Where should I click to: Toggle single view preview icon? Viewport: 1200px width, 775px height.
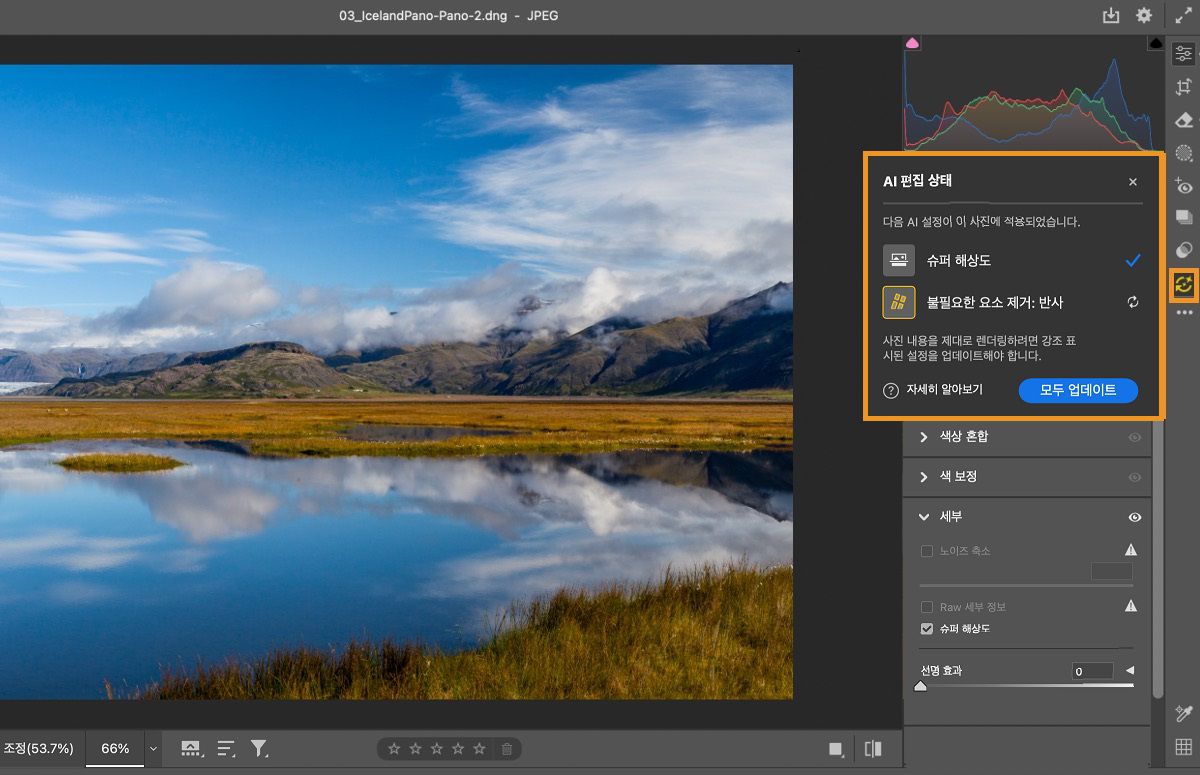(x=836, y=749)
